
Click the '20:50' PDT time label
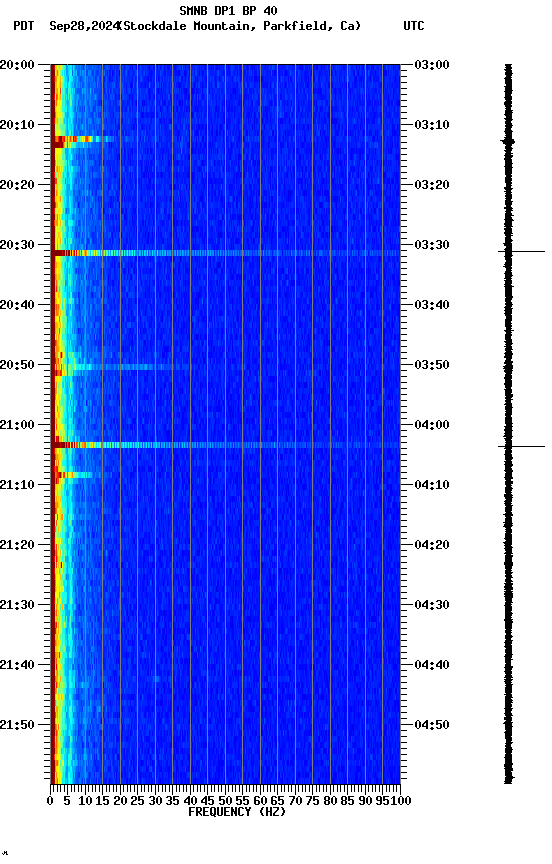[17, 365]
